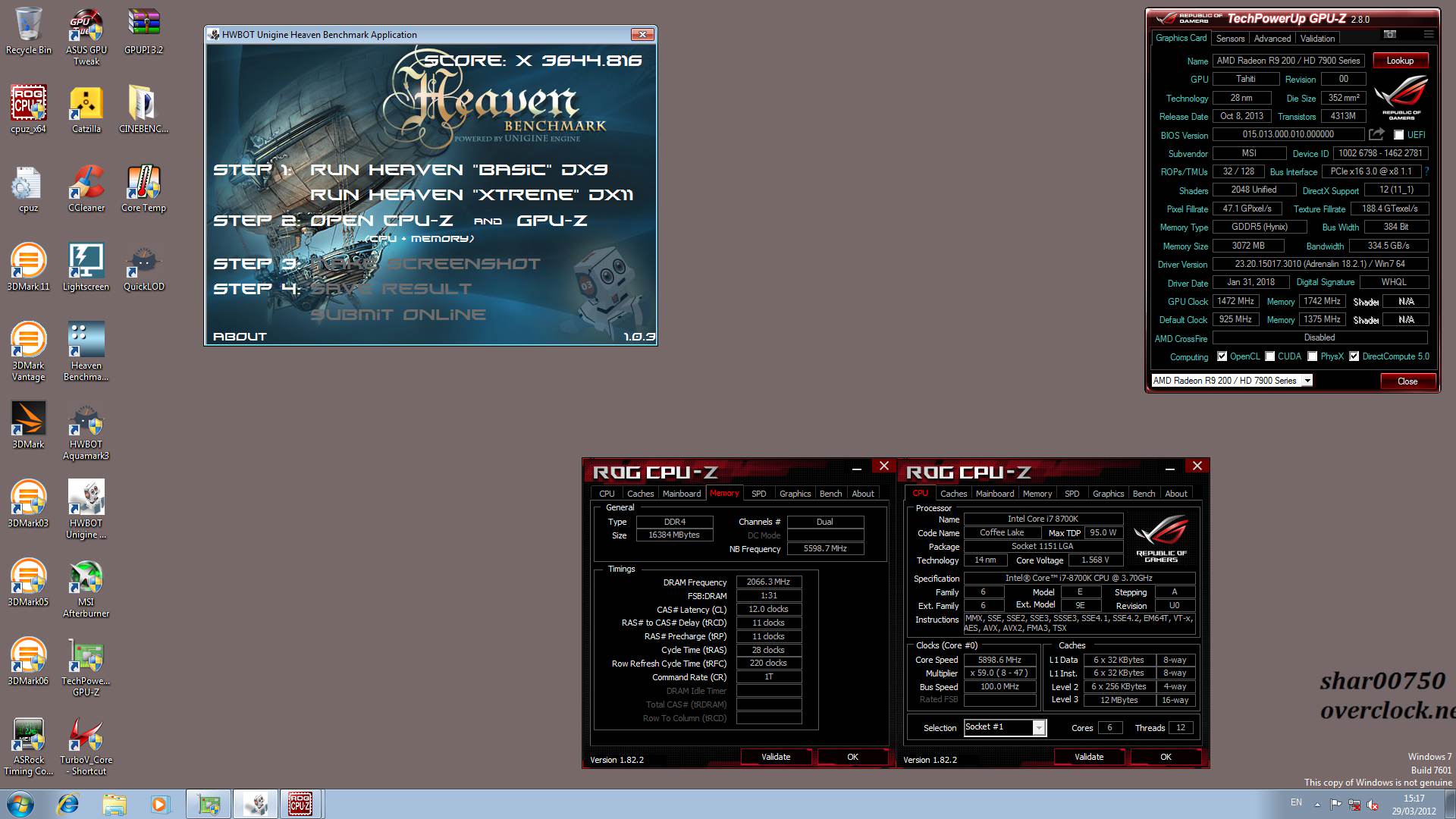Open the Graphics tab in the CPU CPU-Z window

pos(1108,494)
